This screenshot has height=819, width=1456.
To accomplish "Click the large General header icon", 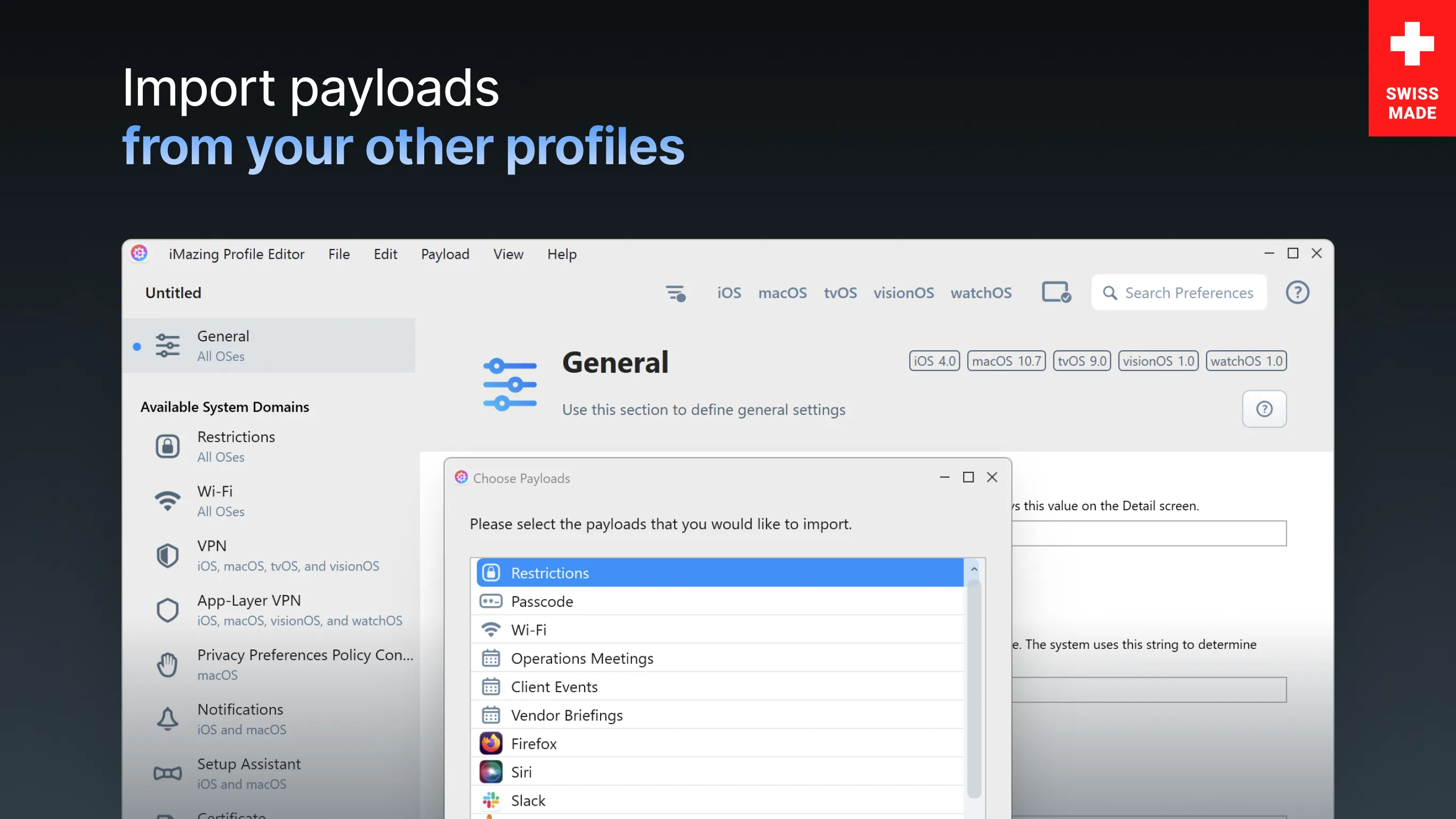I will point(510,384).
